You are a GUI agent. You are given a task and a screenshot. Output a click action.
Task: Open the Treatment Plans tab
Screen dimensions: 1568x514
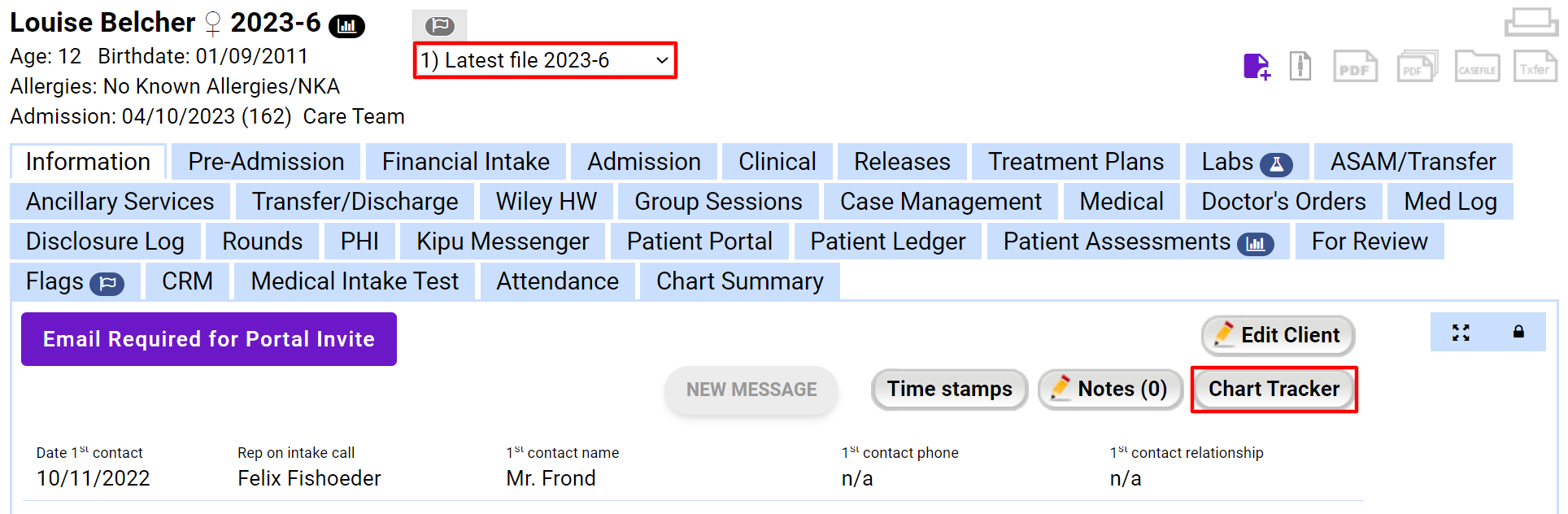1075,162
